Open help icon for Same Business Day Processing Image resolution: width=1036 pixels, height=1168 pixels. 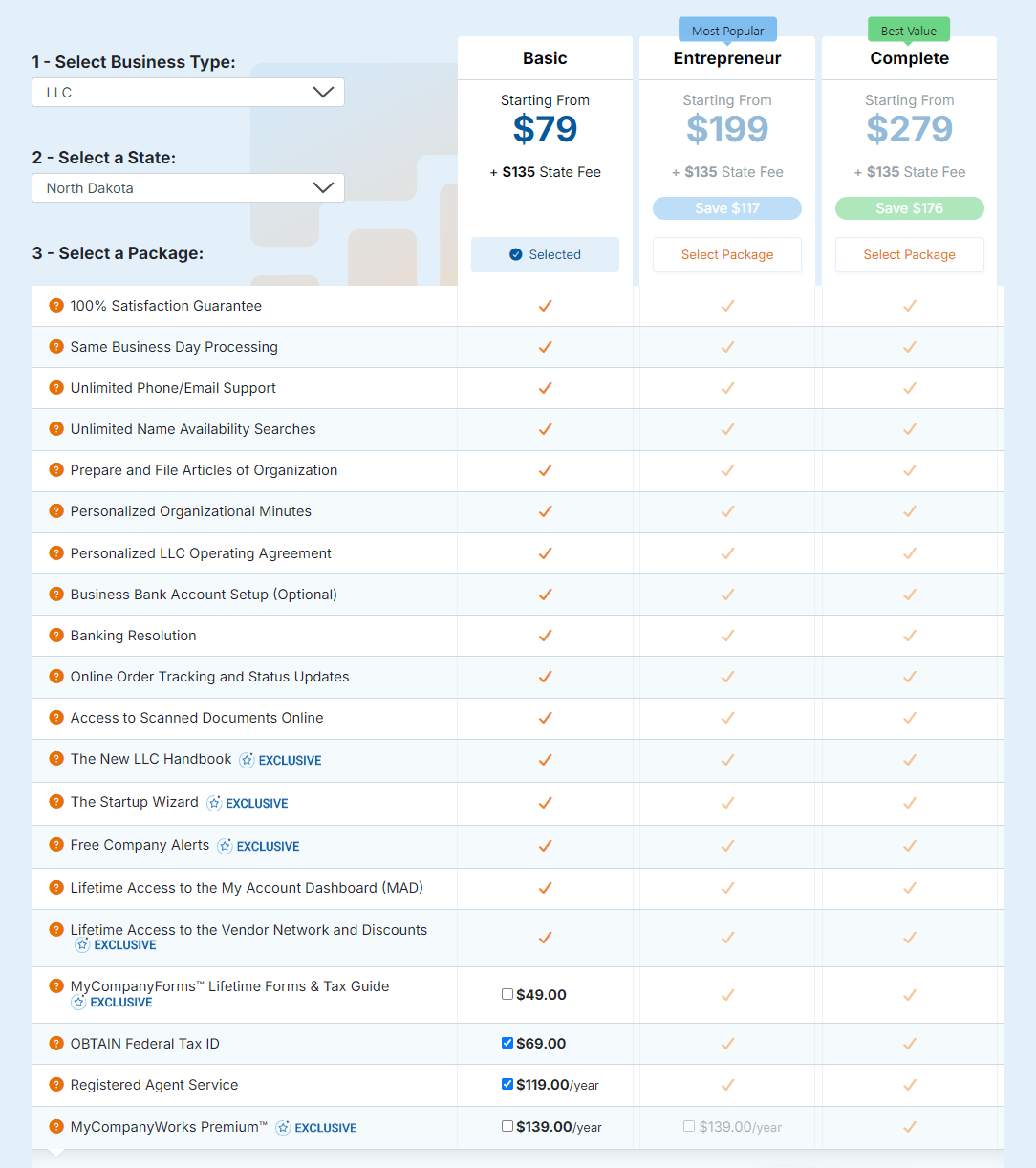point(56,347)
